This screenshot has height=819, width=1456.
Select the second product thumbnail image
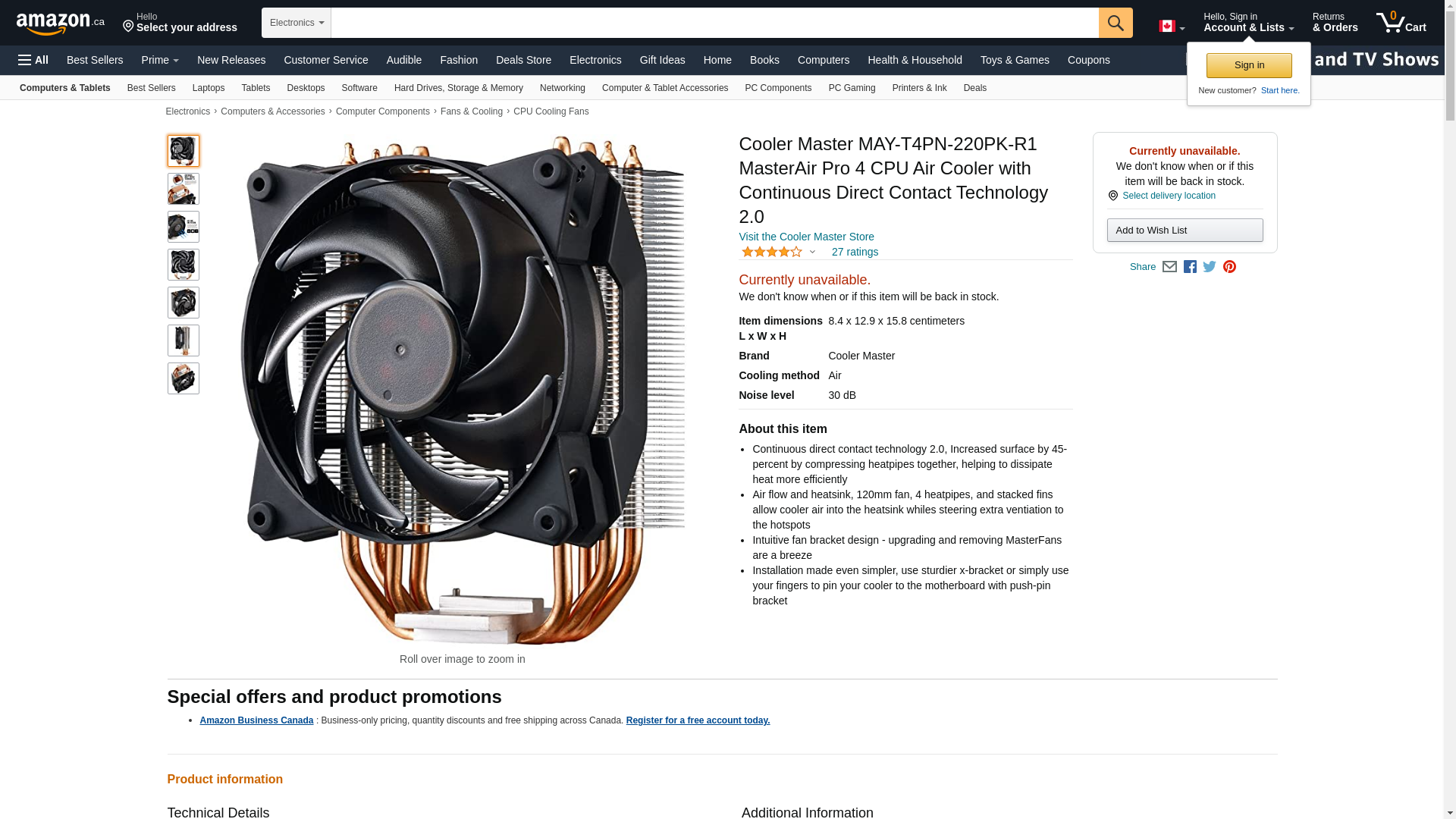point(184,189)
